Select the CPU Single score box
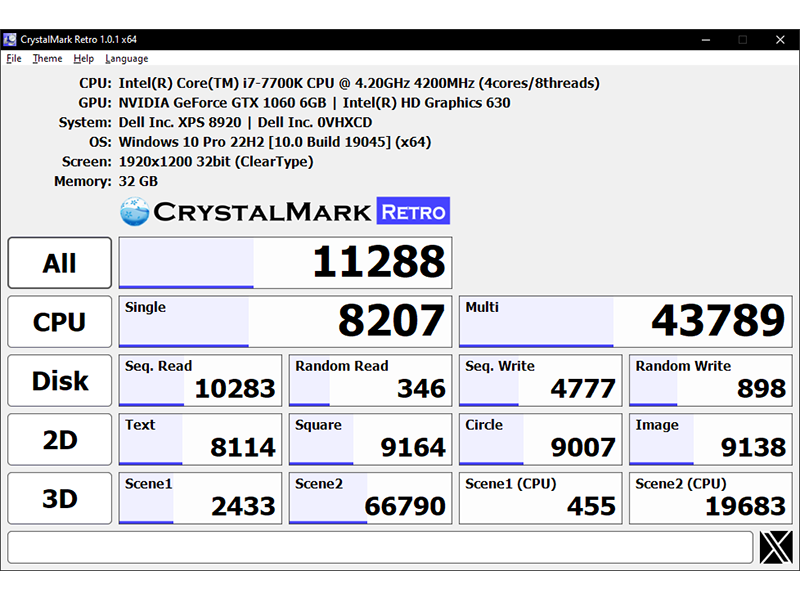 click(285, 322)
